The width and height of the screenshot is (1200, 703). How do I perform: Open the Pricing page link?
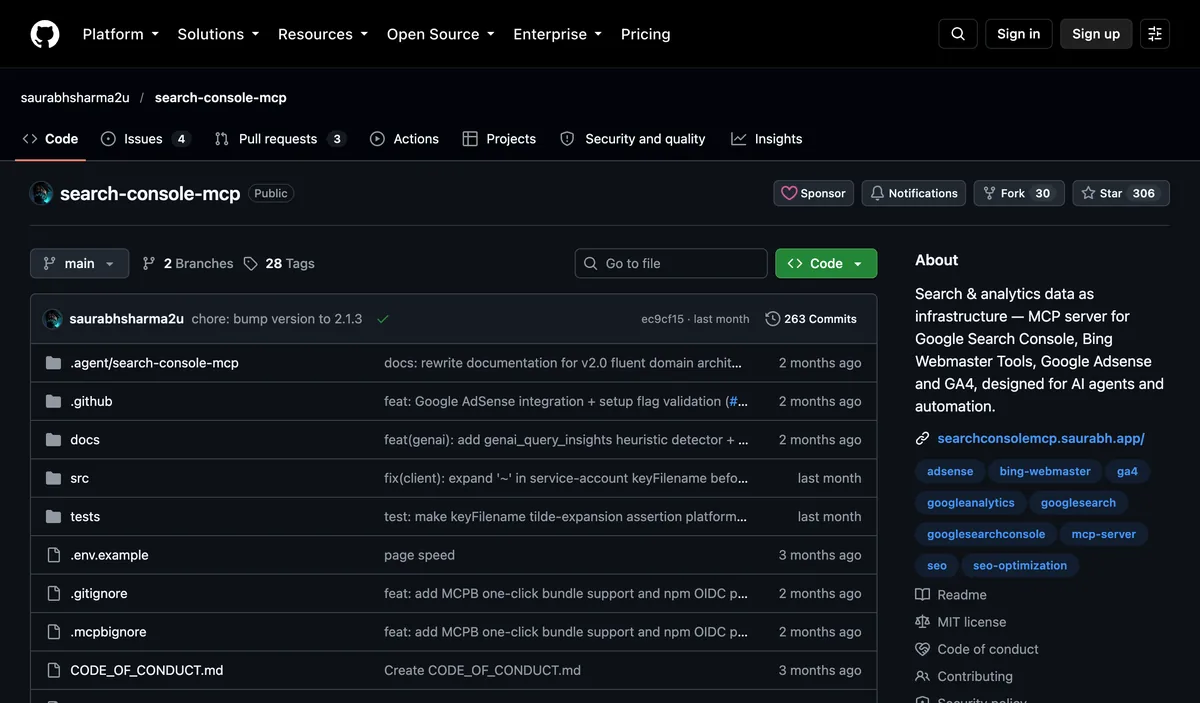646,34
